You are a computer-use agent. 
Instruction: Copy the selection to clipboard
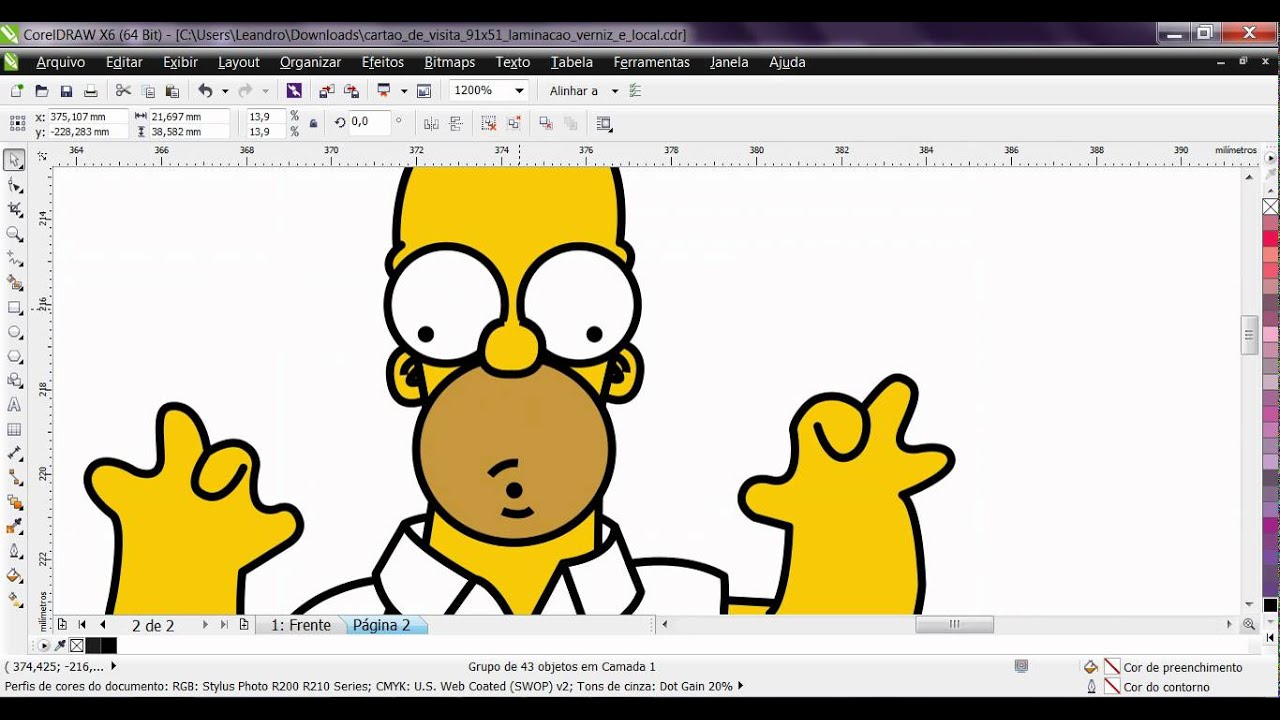[x=148, y=91]
